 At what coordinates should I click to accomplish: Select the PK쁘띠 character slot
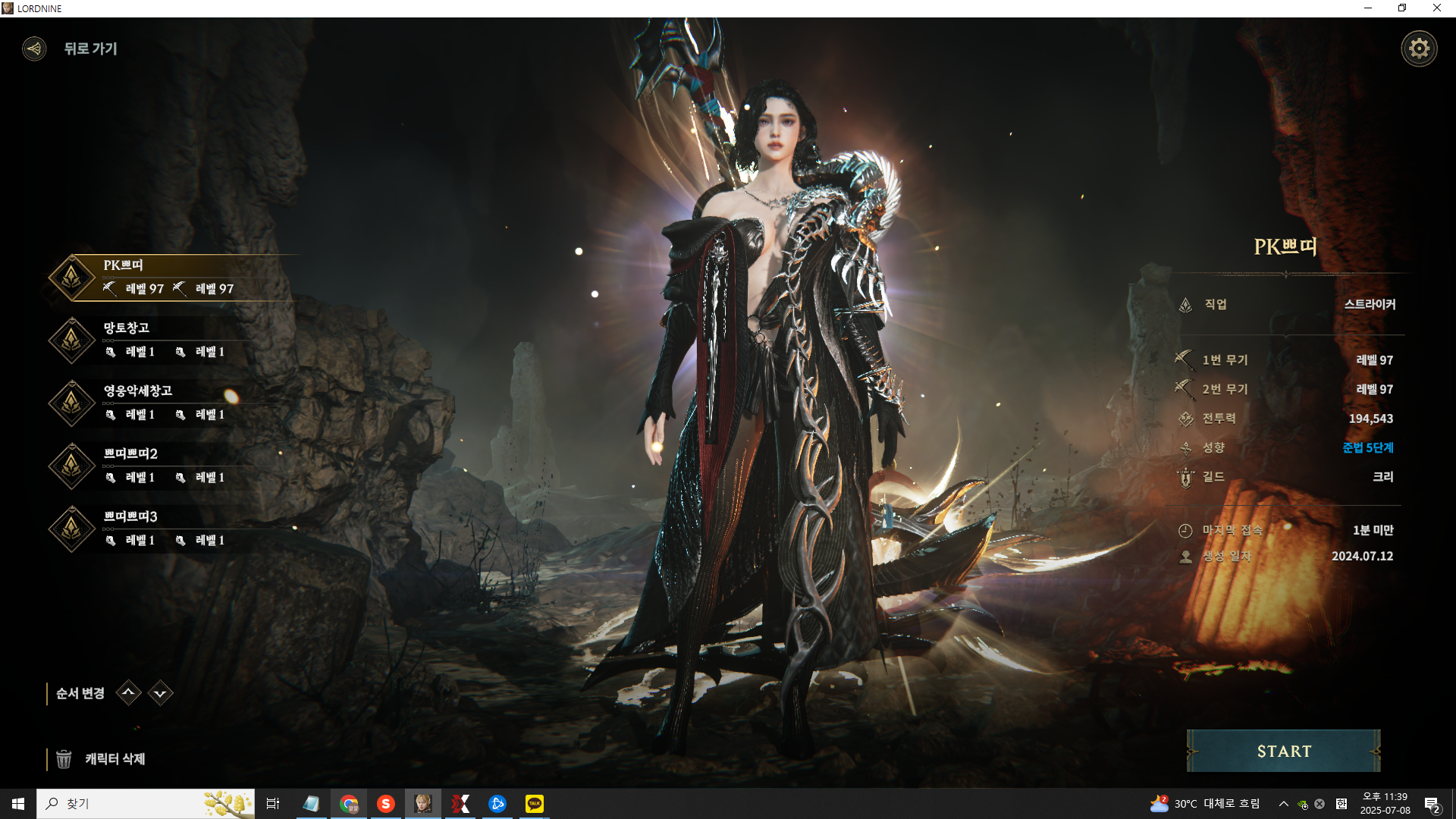pos(174,278)
